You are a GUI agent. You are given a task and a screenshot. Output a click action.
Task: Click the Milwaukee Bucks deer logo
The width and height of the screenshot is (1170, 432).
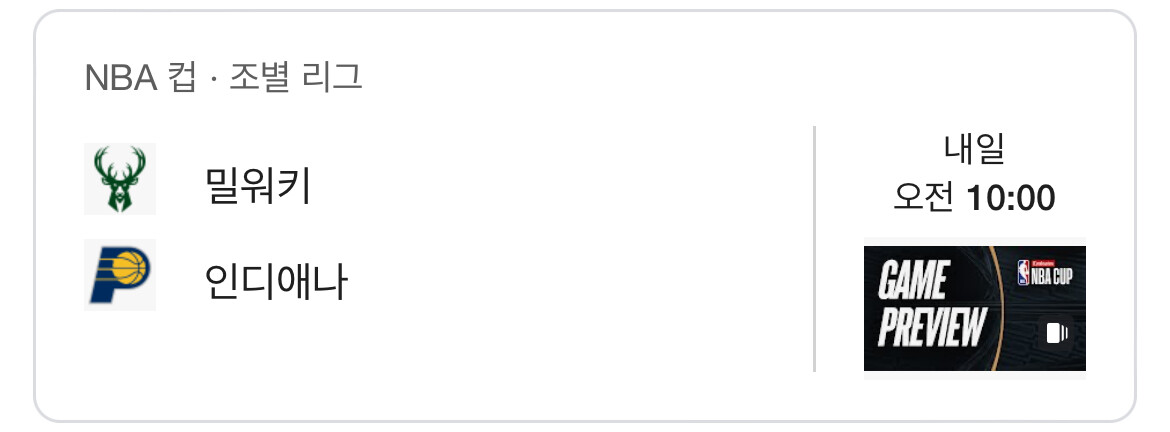120,179
